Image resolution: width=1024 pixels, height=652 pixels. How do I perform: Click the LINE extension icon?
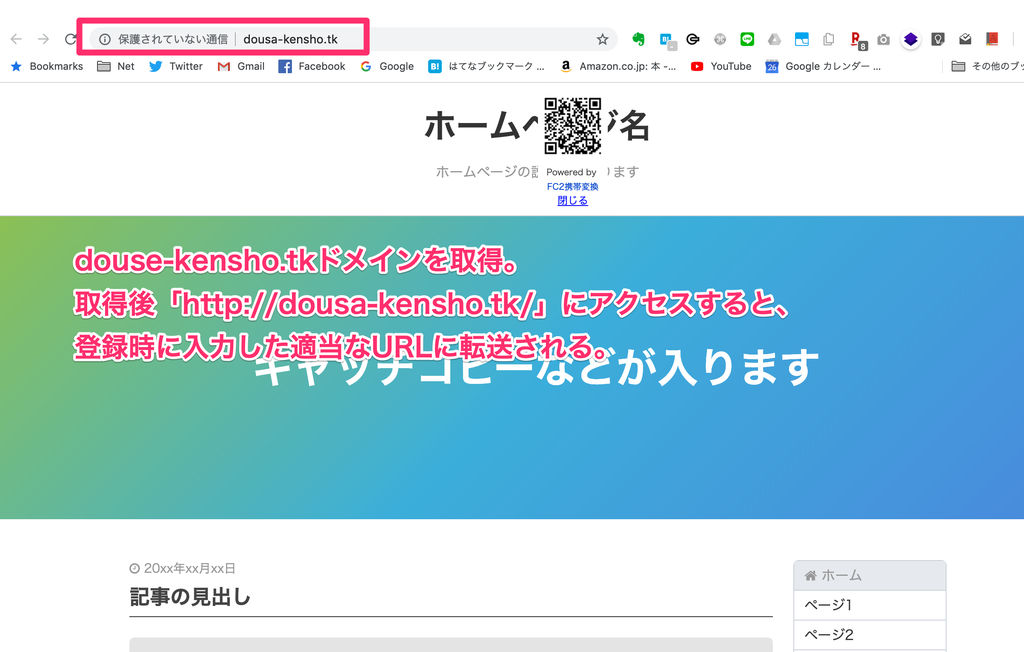pos(746,37)
